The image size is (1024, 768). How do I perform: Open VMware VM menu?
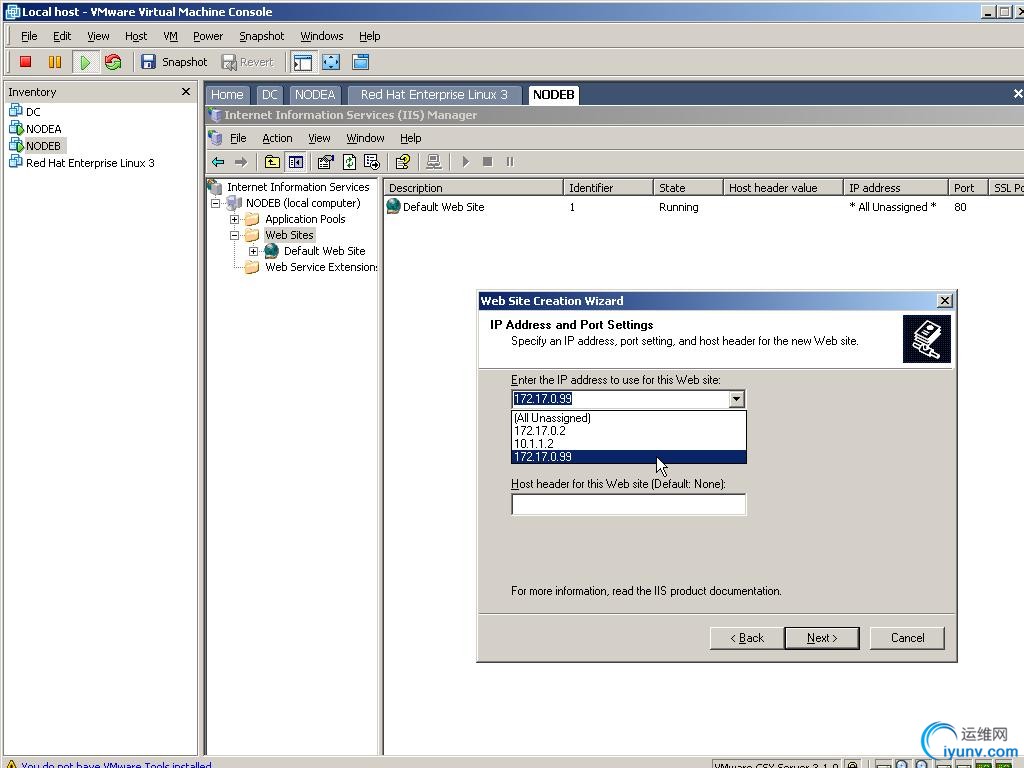click(170, 36)
